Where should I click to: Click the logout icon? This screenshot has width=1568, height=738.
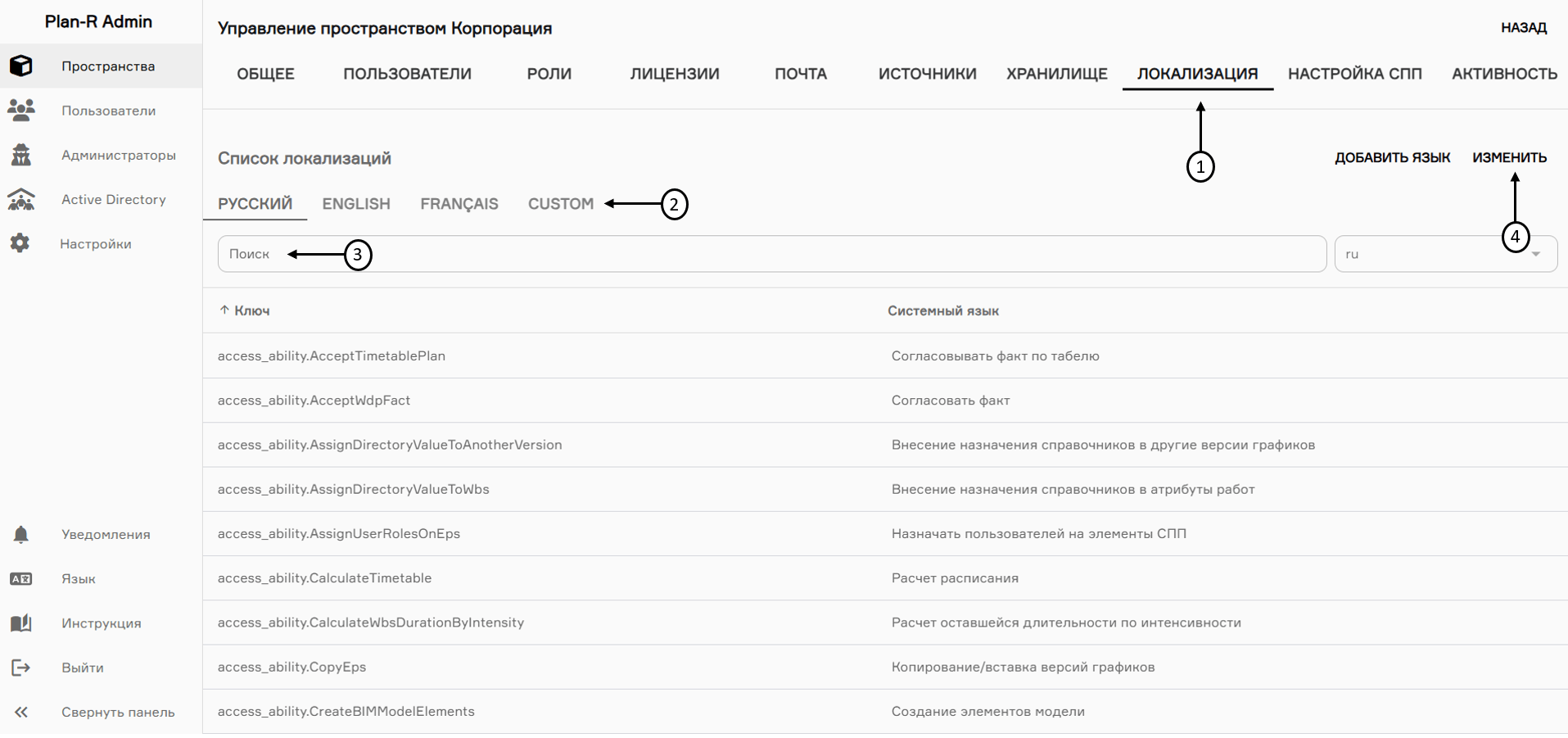tap(21, 668)
